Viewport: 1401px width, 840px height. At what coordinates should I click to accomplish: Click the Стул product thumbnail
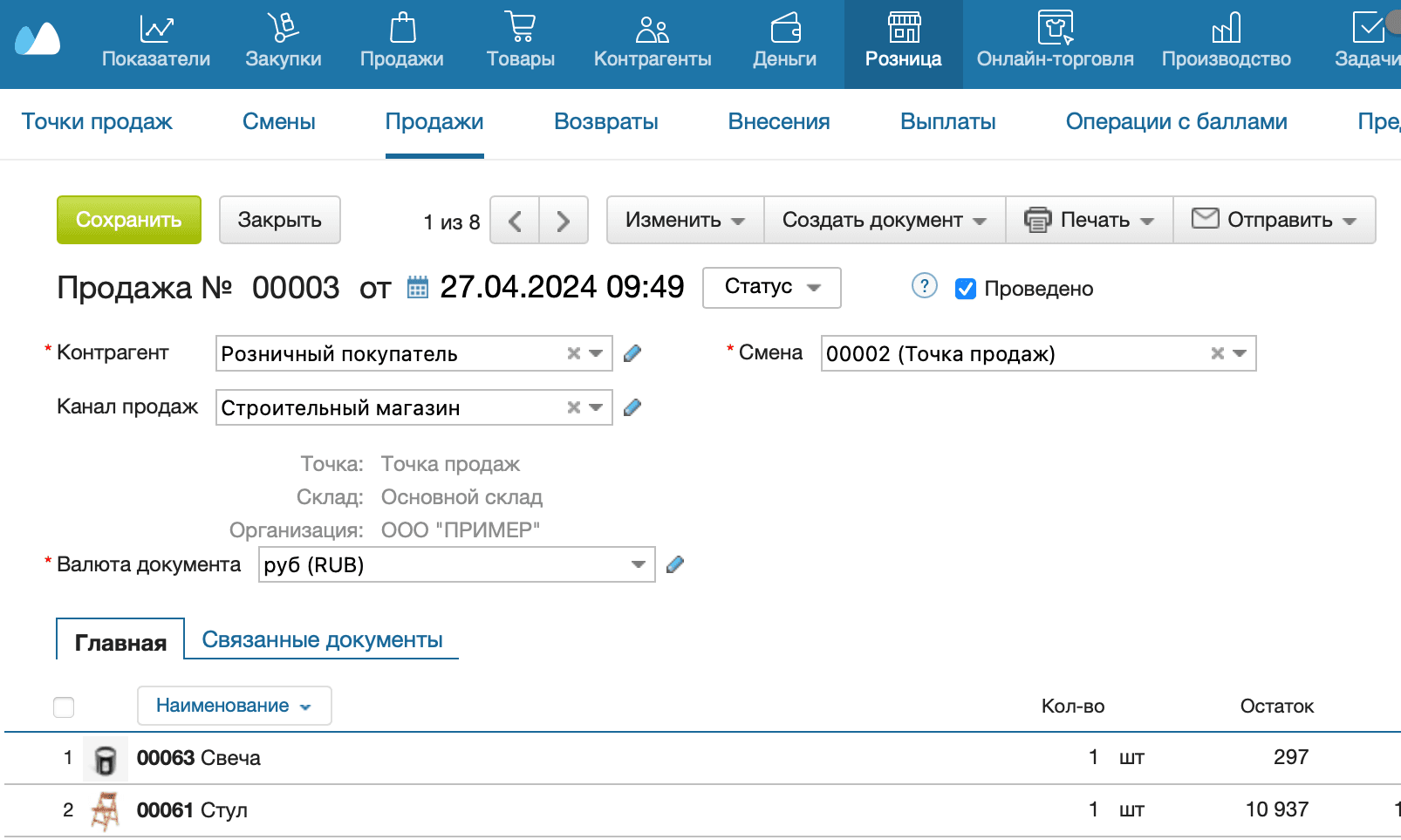tap(106, 810)
